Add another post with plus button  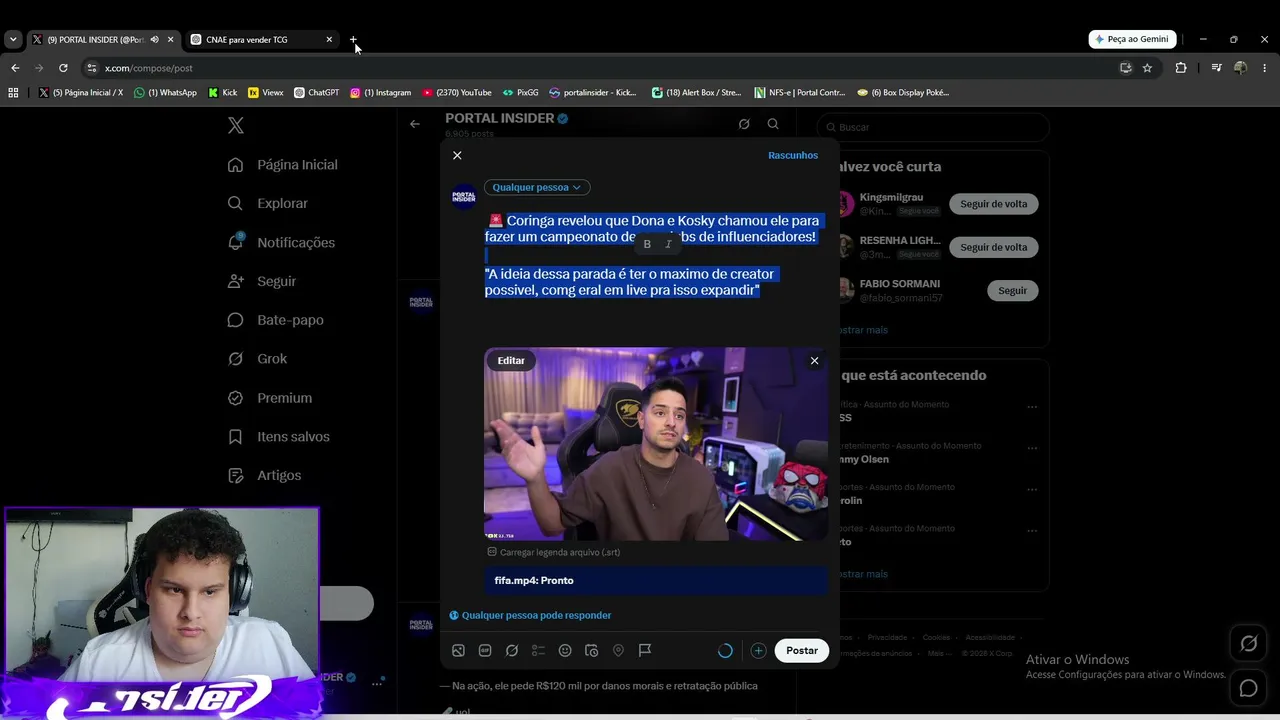[758, 650]
